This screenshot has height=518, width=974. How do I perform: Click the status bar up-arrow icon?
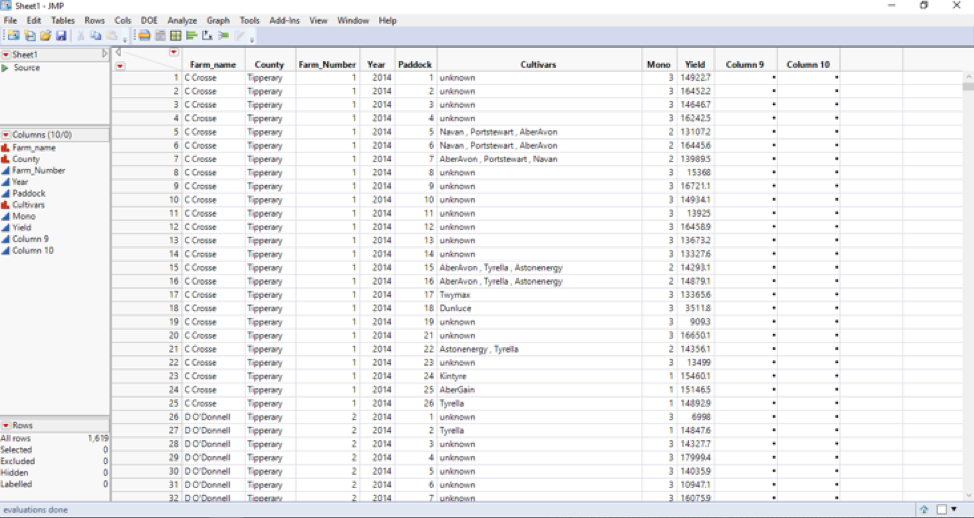[924, 509]
